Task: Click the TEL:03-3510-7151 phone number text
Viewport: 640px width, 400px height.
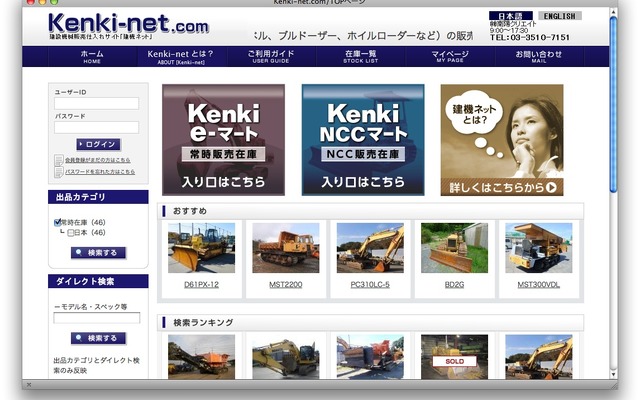Action: pyautogui.click(x=529, y=38)
